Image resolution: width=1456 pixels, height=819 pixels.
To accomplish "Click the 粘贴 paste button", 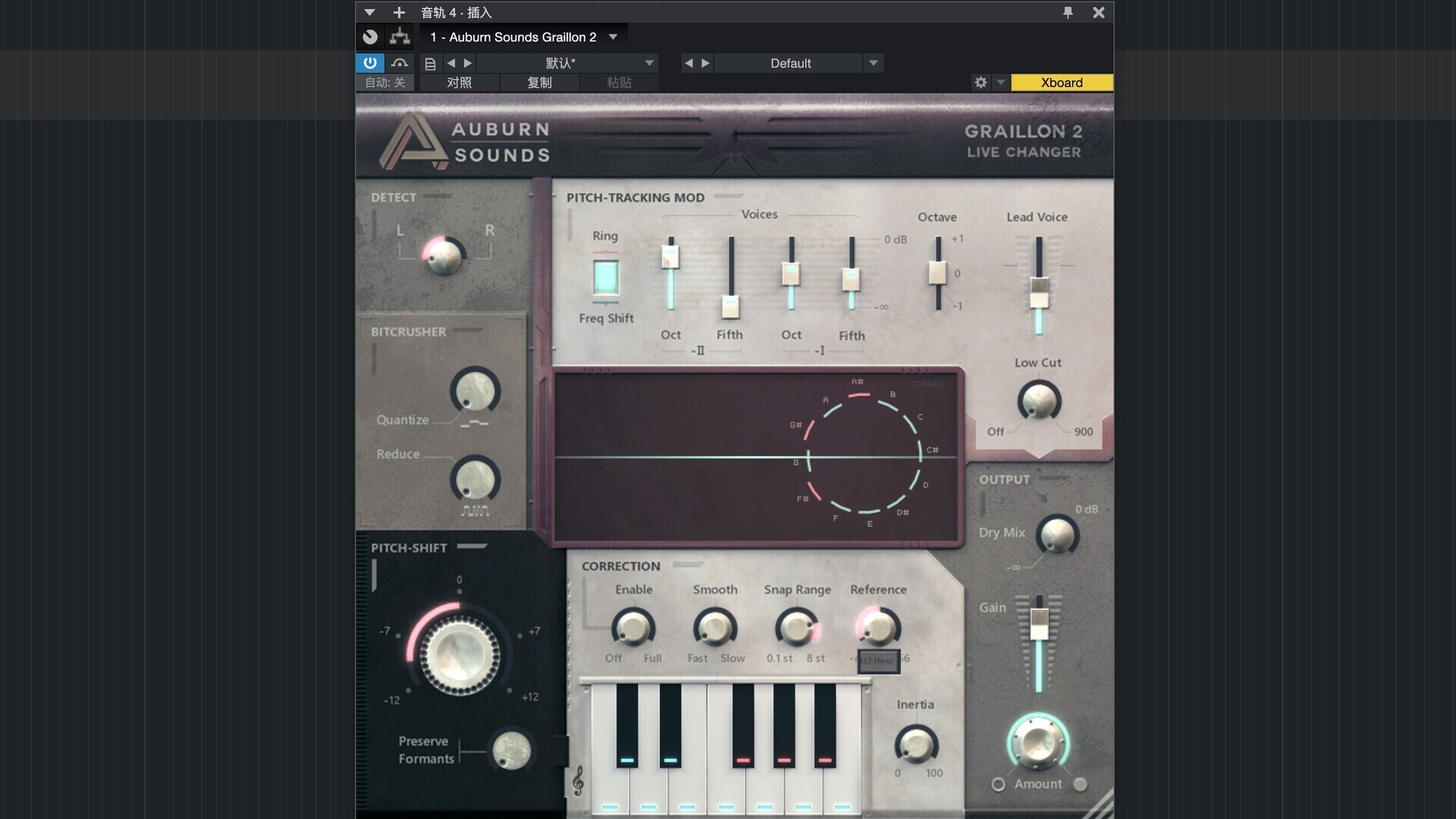I will point(619,82).
